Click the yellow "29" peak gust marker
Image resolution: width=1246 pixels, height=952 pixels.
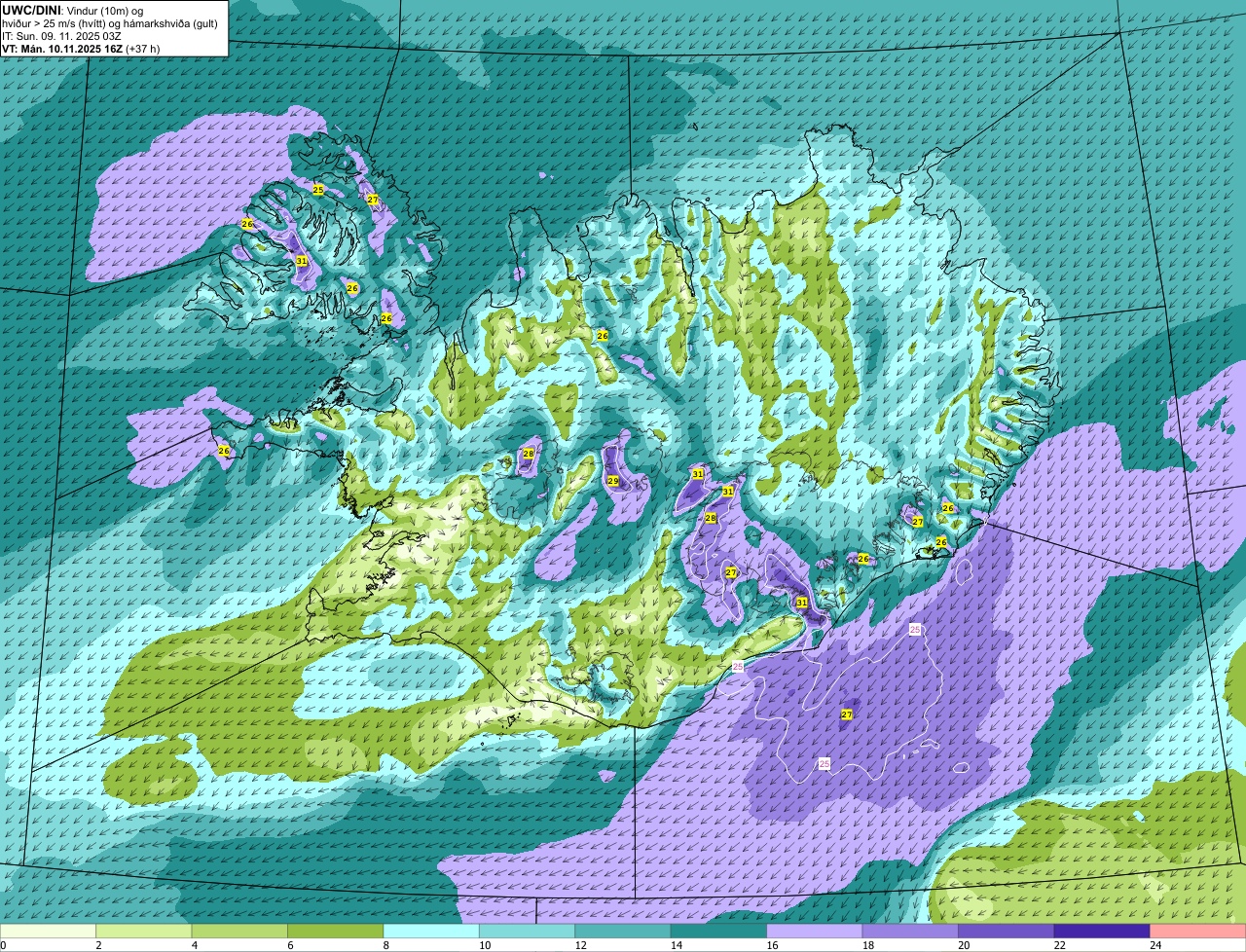click(613, 481)
